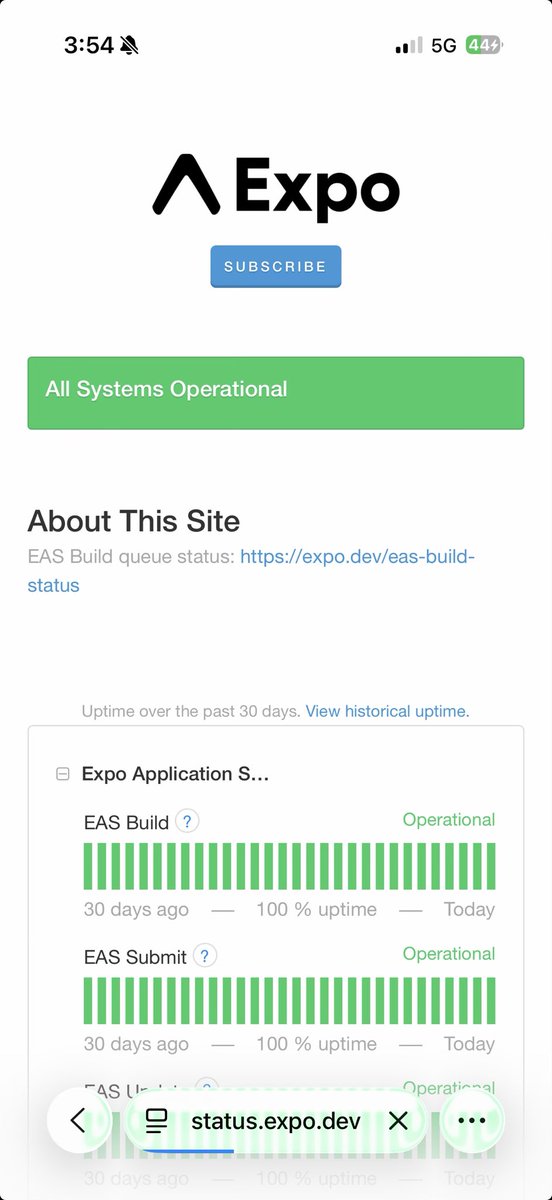Screen dimensions: 552x1200
Task: Open the expo.dev/eas-build-status link
Action: point(251,570)
